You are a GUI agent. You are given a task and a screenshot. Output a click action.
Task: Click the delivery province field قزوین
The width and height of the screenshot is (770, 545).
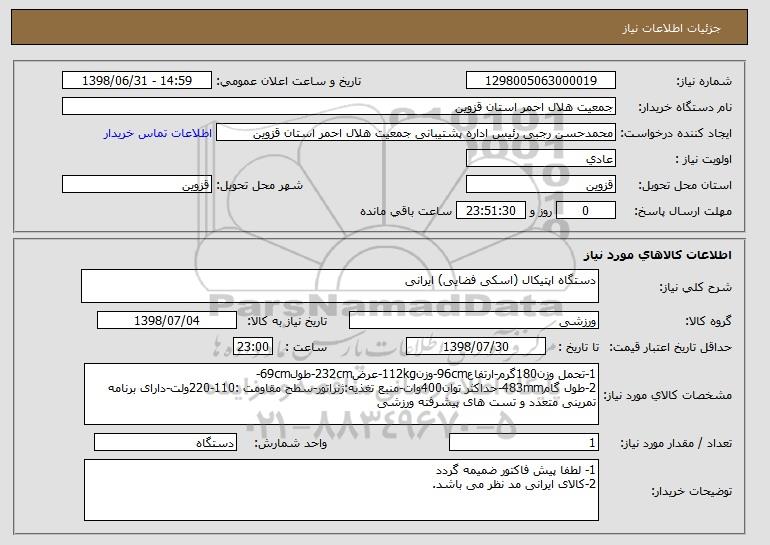(541, 185)
